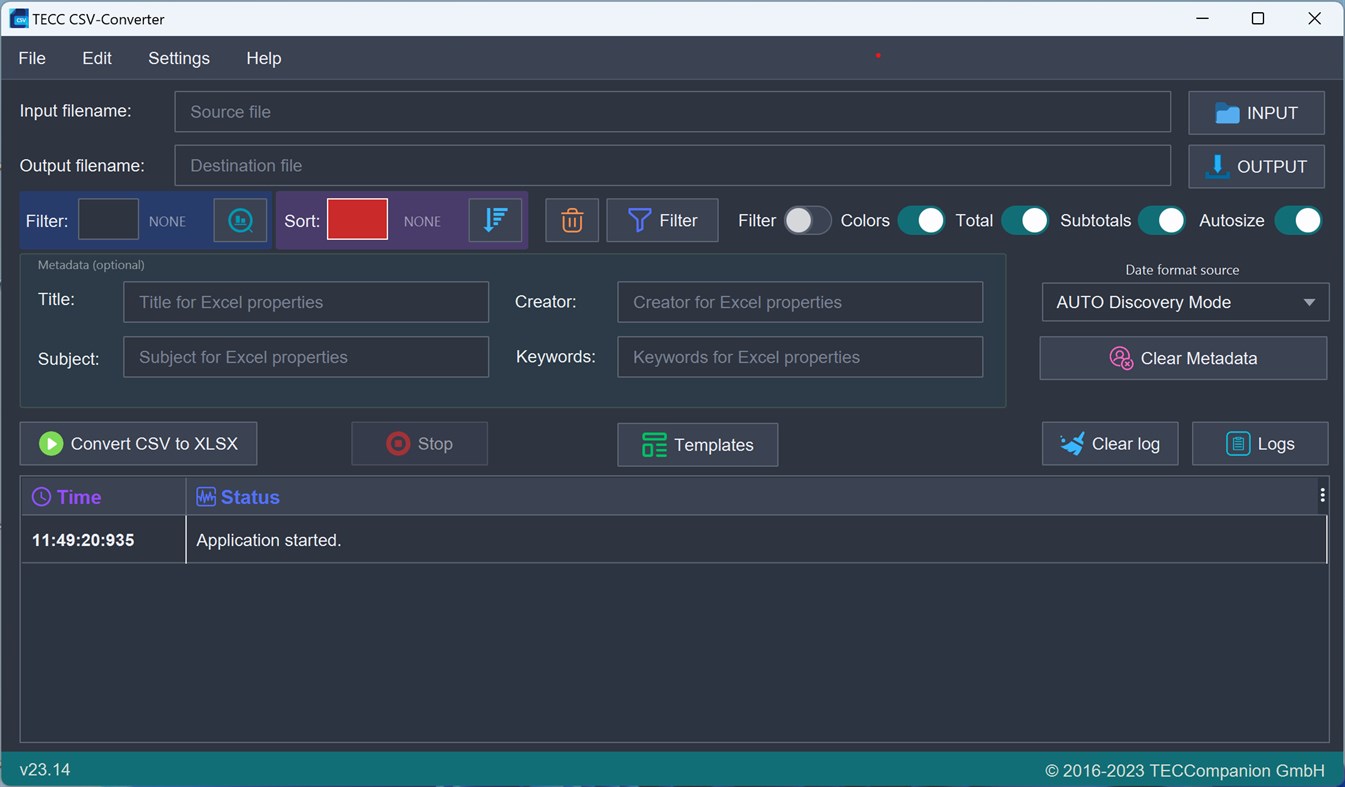Pick the red Sort color swatch
The image size is (1345, 787).
(357, 219)
